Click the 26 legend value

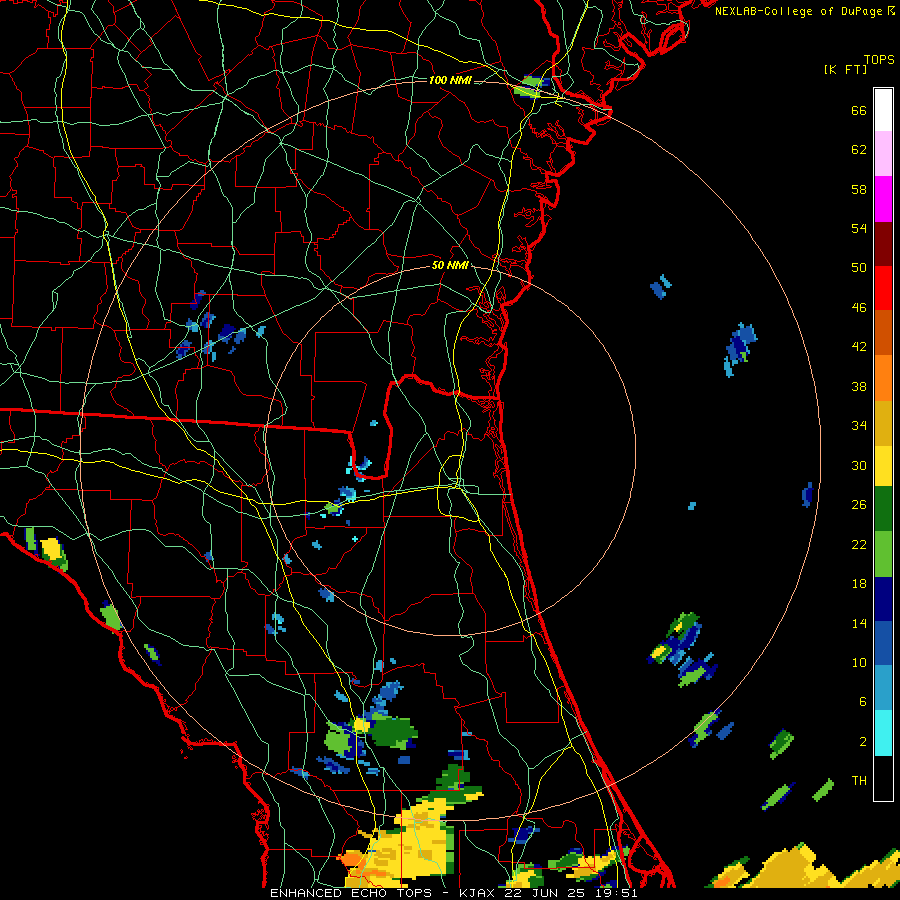click(x=859, y=505)
